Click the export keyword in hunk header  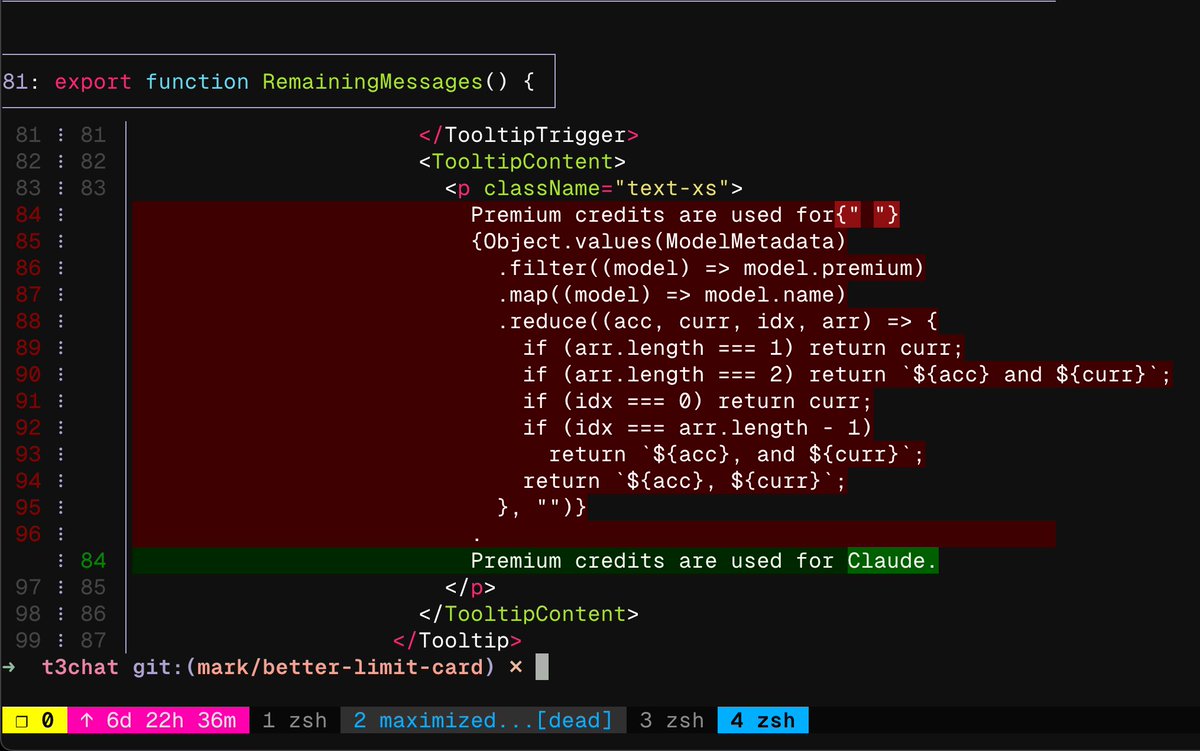93,81
